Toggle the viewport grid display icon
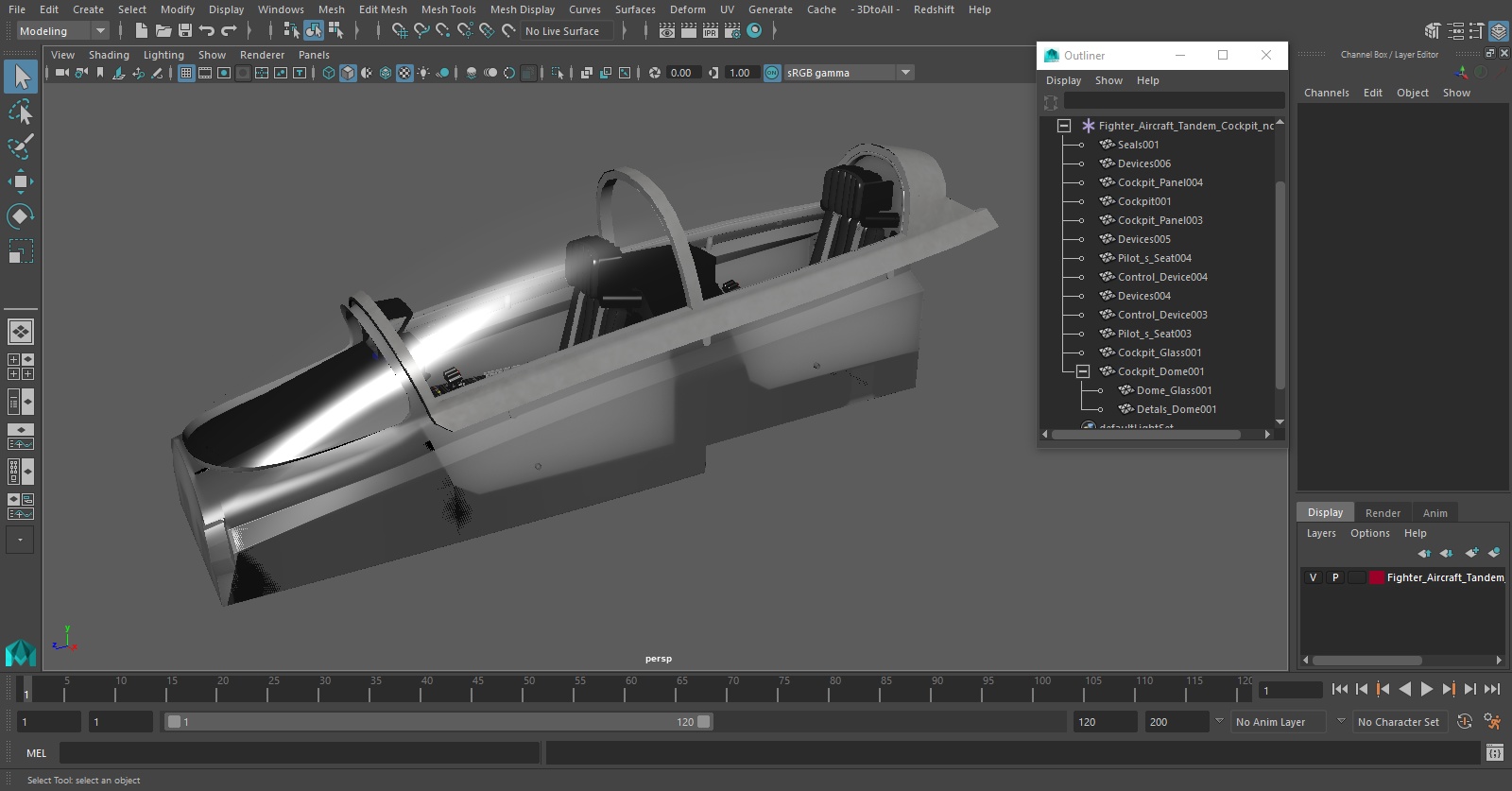This screenshot has height=791, width=1512. (x=186, y=73)
